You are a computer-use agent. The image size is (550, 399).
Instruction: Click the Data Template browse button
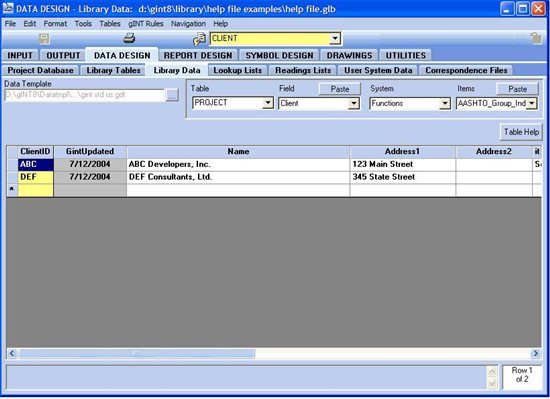172,95
